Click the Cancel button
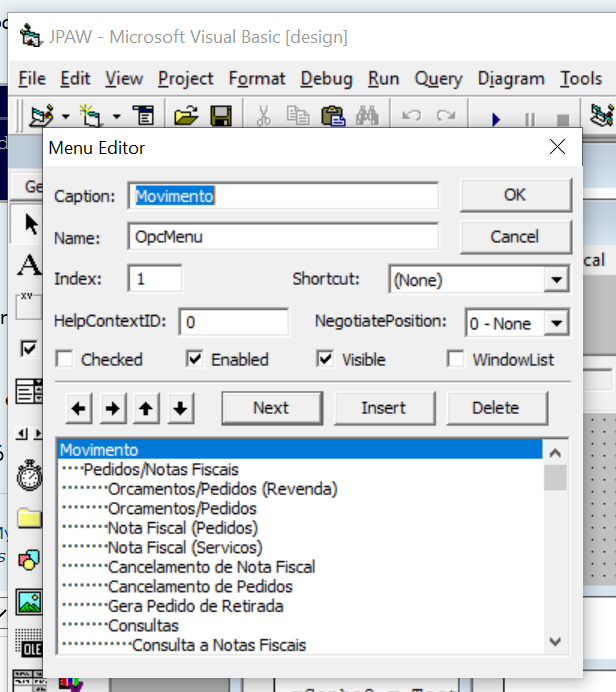Image resolution: width=616 pixels, height=692 pixels. click(515, 237)
